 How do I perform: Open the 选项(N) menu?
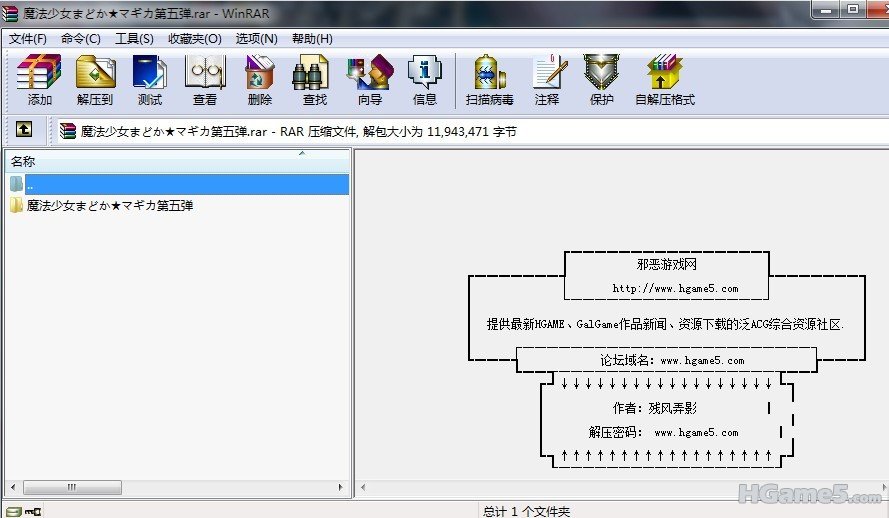pos(256,39)
